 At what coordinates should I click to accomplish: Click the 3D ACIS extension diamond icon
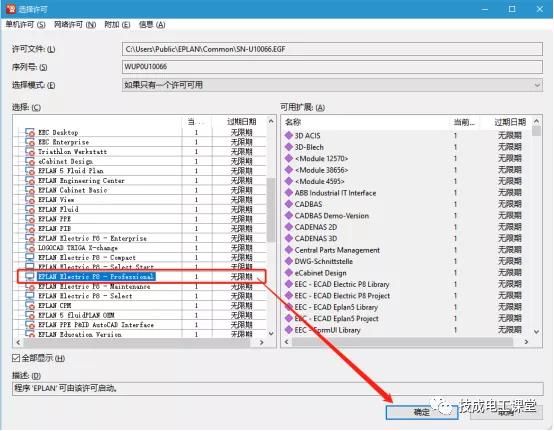coord(289,135)
